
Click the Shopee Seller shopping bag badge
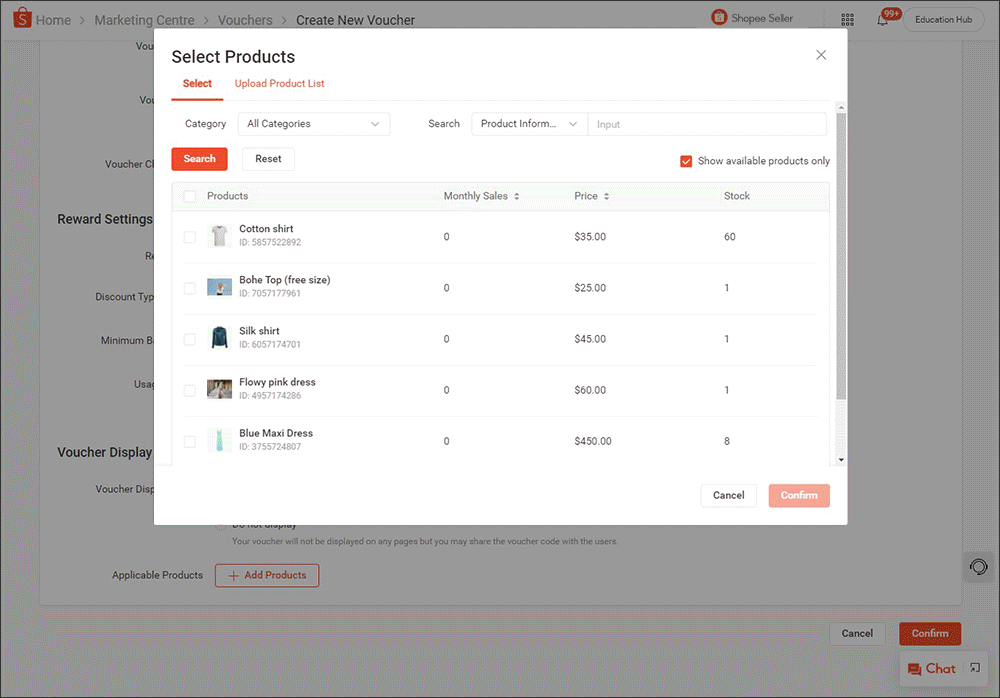pyautogui.click(x=720, y=17)
